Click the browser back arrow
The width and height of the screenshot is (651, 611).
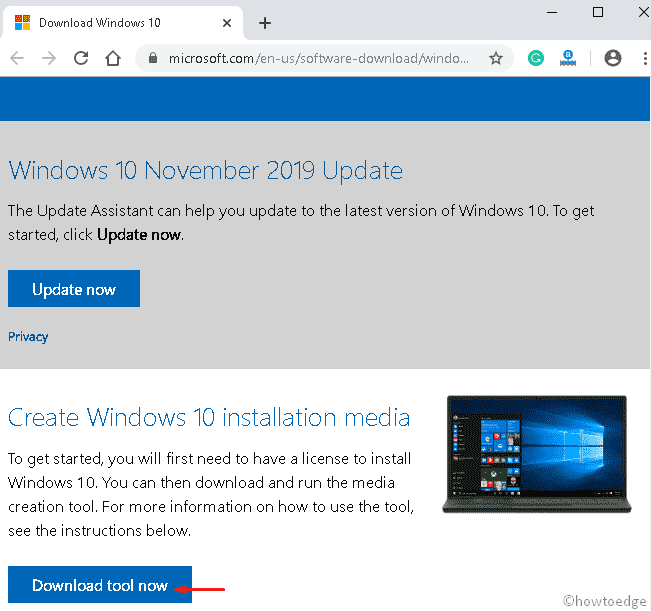[17, 59]
